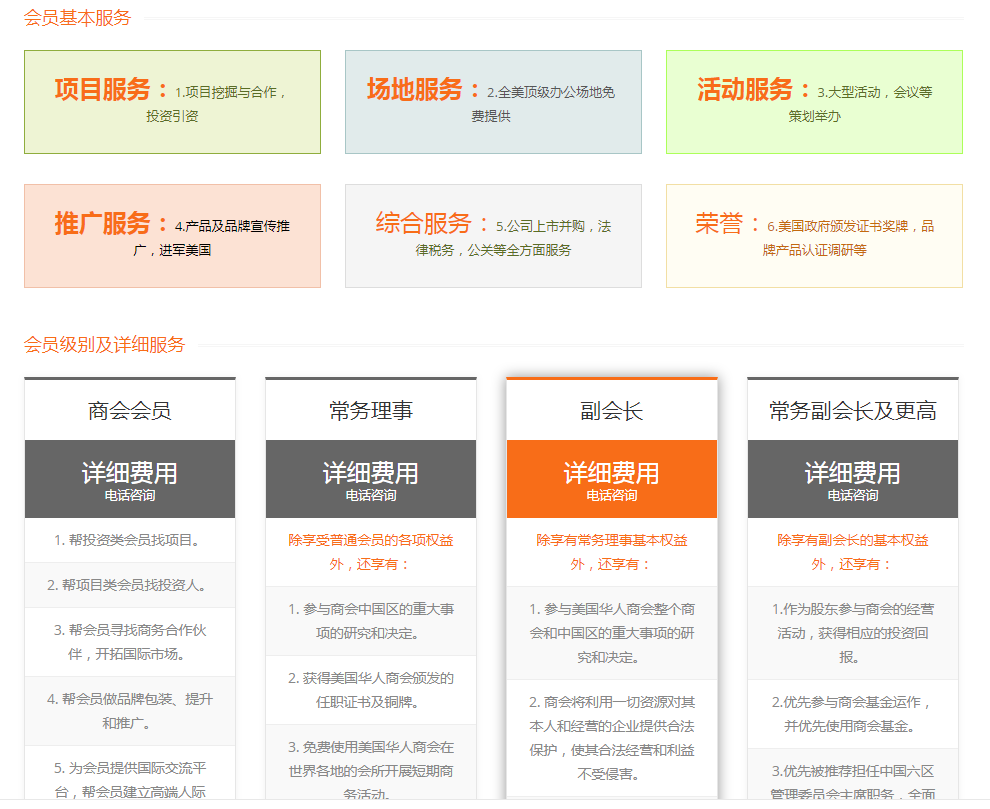Screen dimensions: 990x809
Task: Click item 3. 帮会员寻找商务合作伙伴
Action: coord(129,642)
